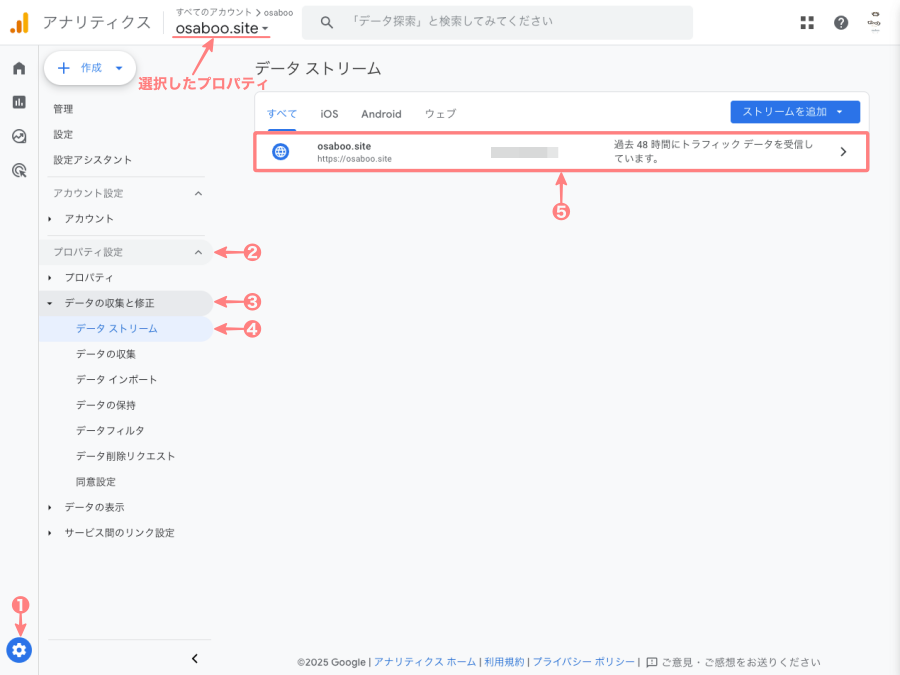Select the すべて tab
Screen dimensions: 900x675
(x=282, y=114)
